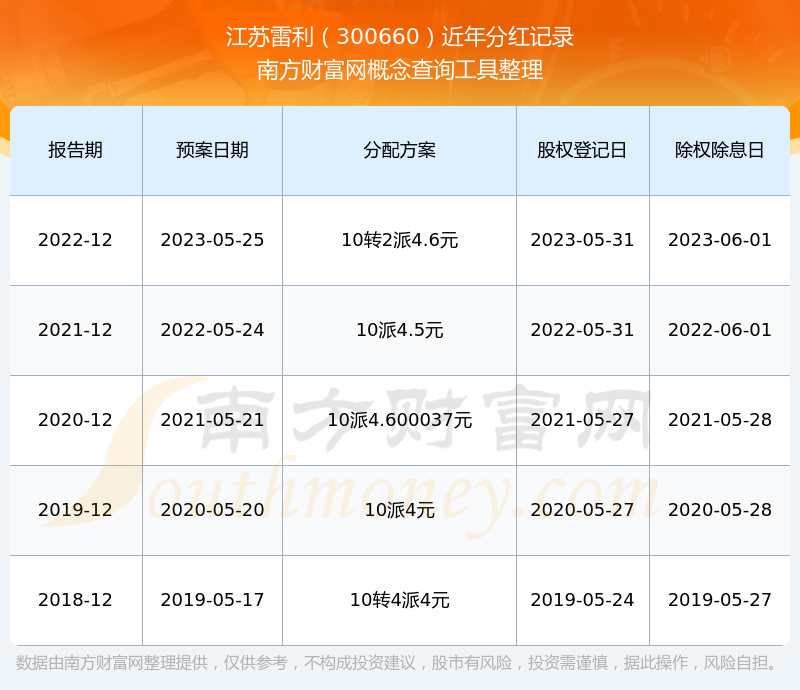Click the 2020-12 report period cell
800x690 pixels.
tap(75, 419)
